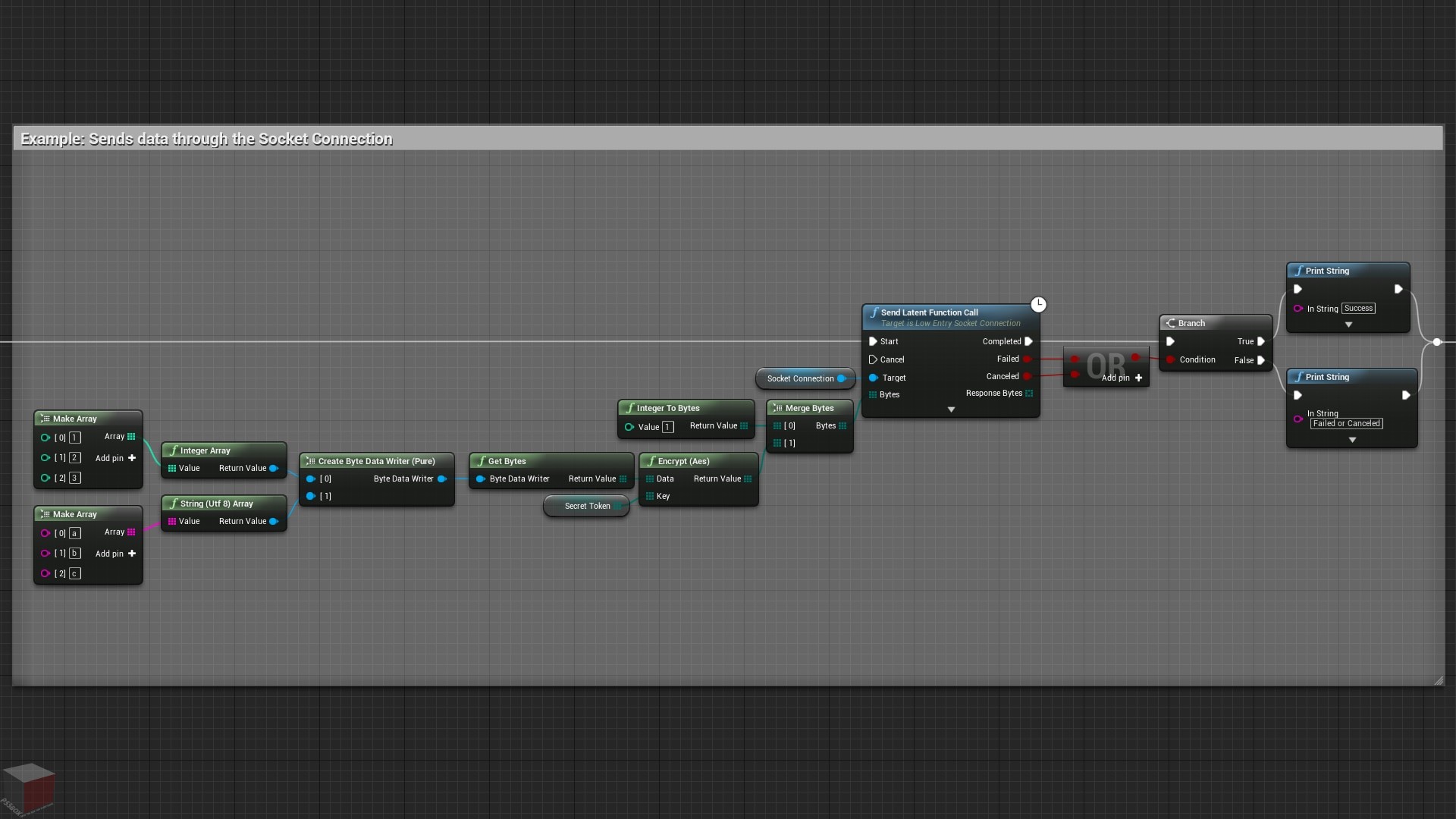Click the execution output pin on Success Print String
The width and height of the screenshot is (1456, 819).
point(1398,289)
